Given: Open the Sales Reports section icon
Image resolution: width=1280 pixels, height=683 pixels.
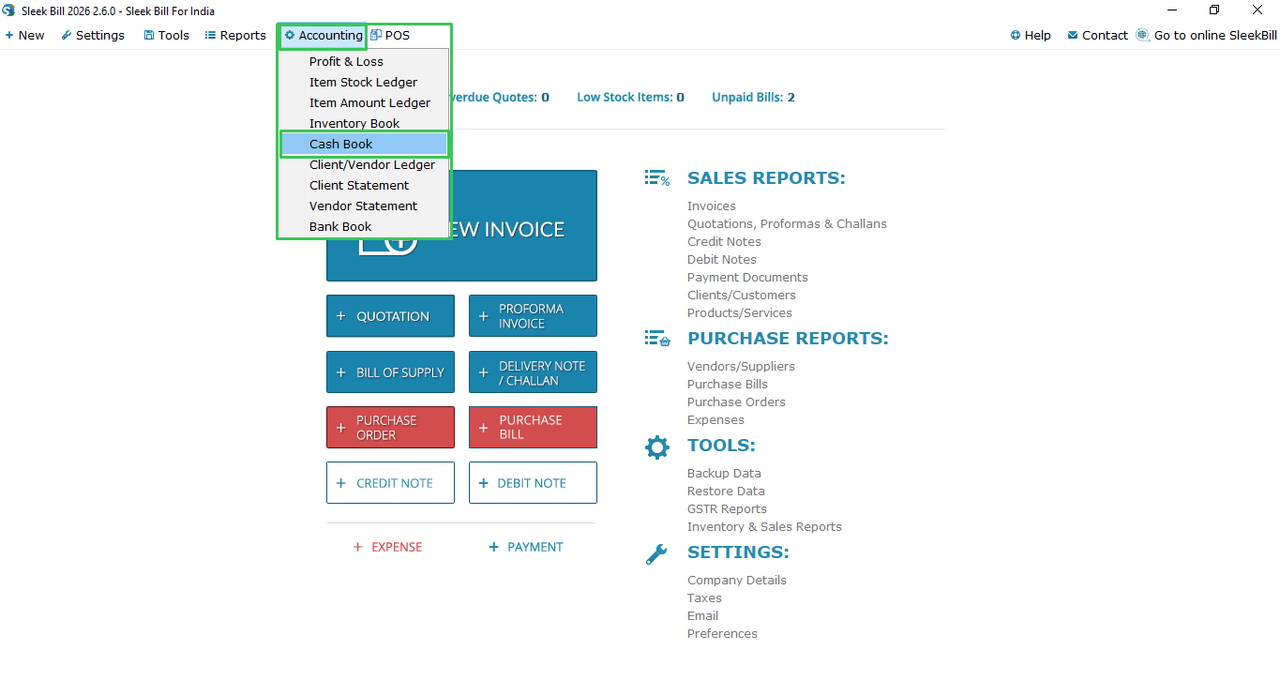Looking at the screenshot, I should pyautogui.click(x=657, y=178).
